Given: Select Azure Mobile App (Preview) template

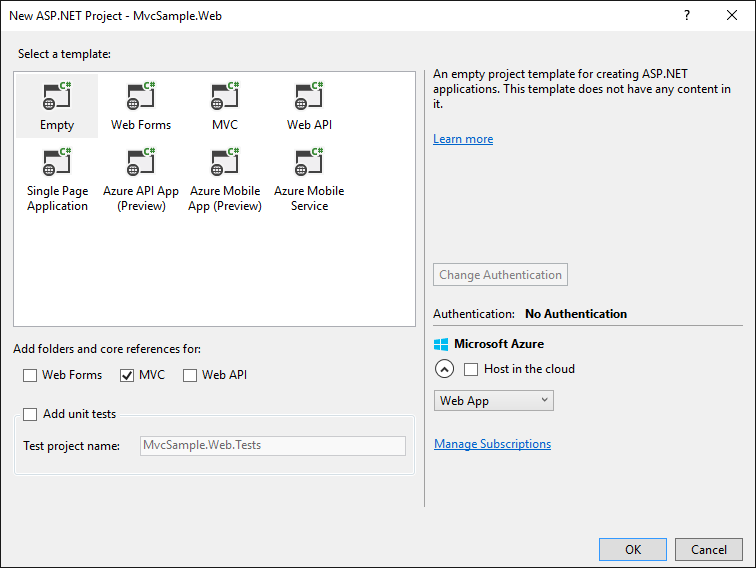Looking at the screenshot, I should 225,179.
